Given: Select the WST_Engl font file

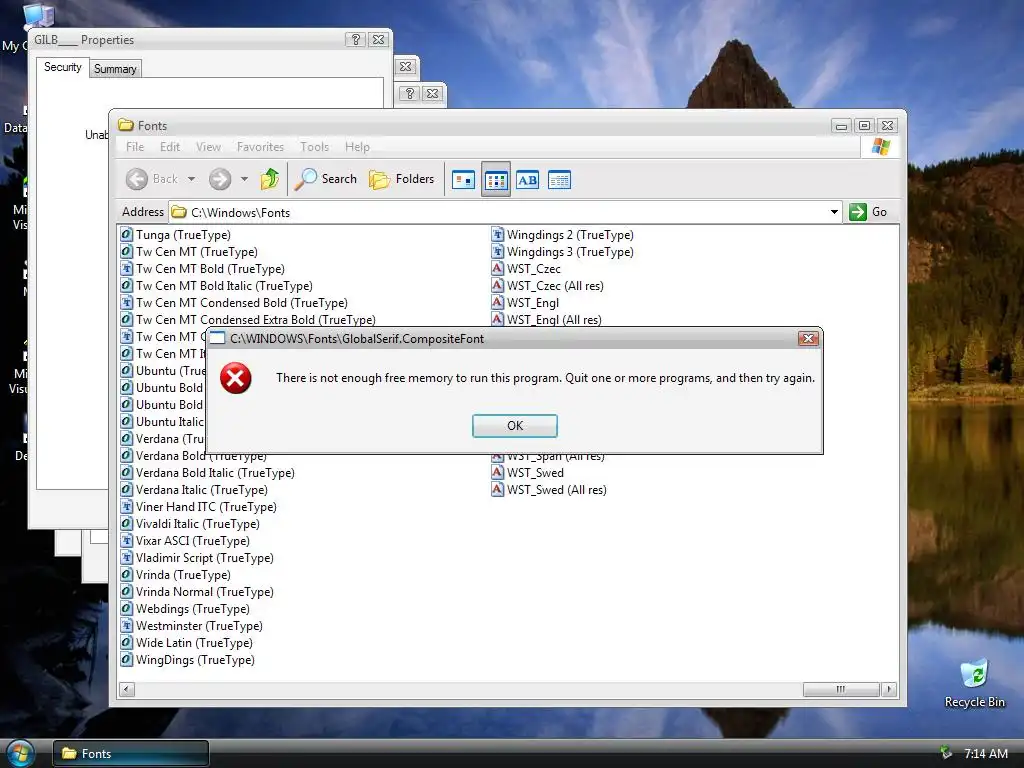Looking at the screenshot, I should pyautogui.click(x=525, y=303).
